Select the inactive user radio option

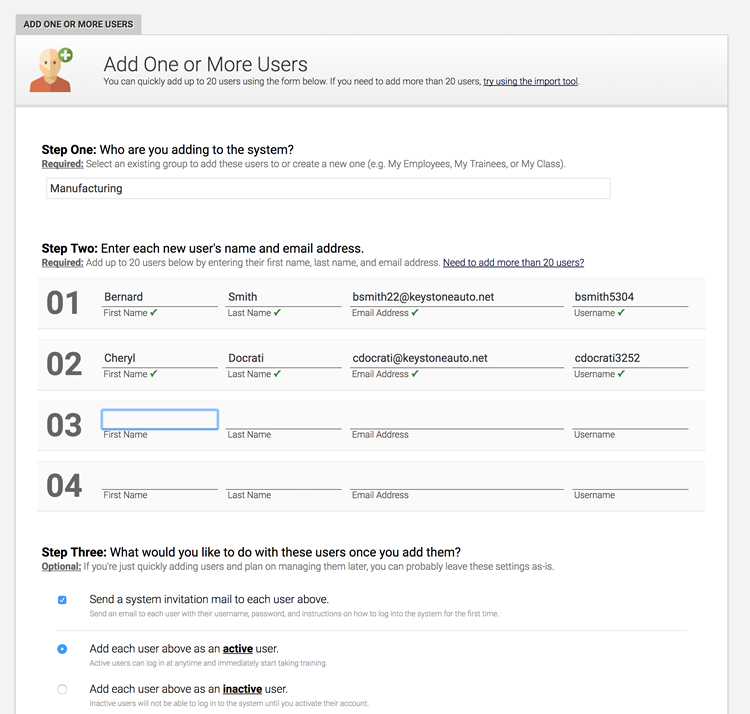point(62,689)
